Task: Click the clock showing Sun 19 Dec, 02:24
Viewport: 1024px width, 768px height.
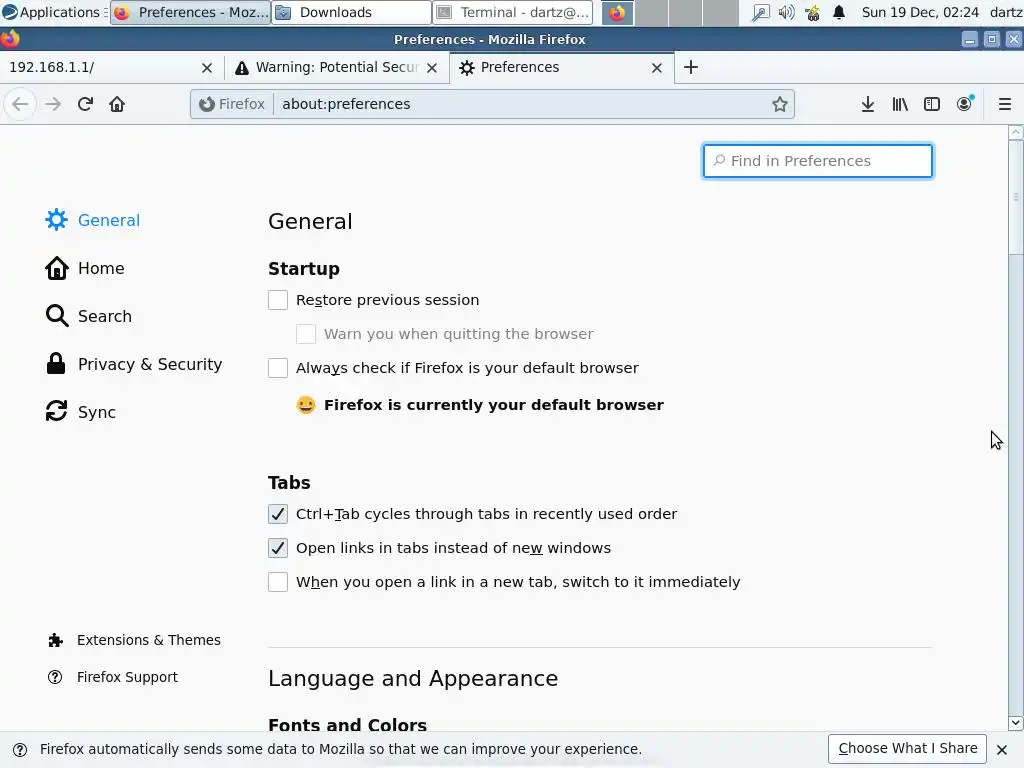Action: coord(920,12)
